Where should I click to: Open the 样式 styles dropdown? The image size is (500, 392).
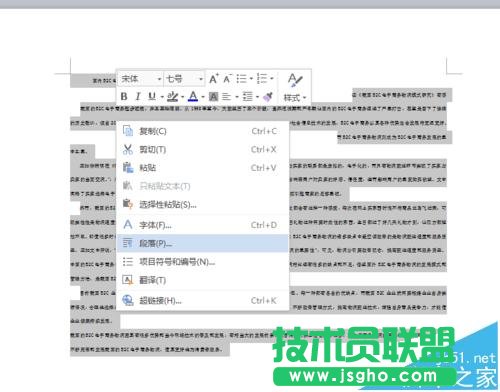point(295,98)
